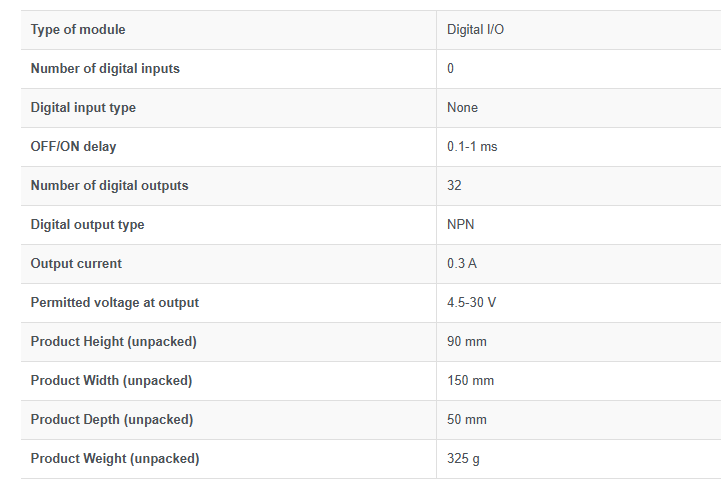Select the 'Digital I/O' value cell

pyautogui.click(x=476, y=30)
